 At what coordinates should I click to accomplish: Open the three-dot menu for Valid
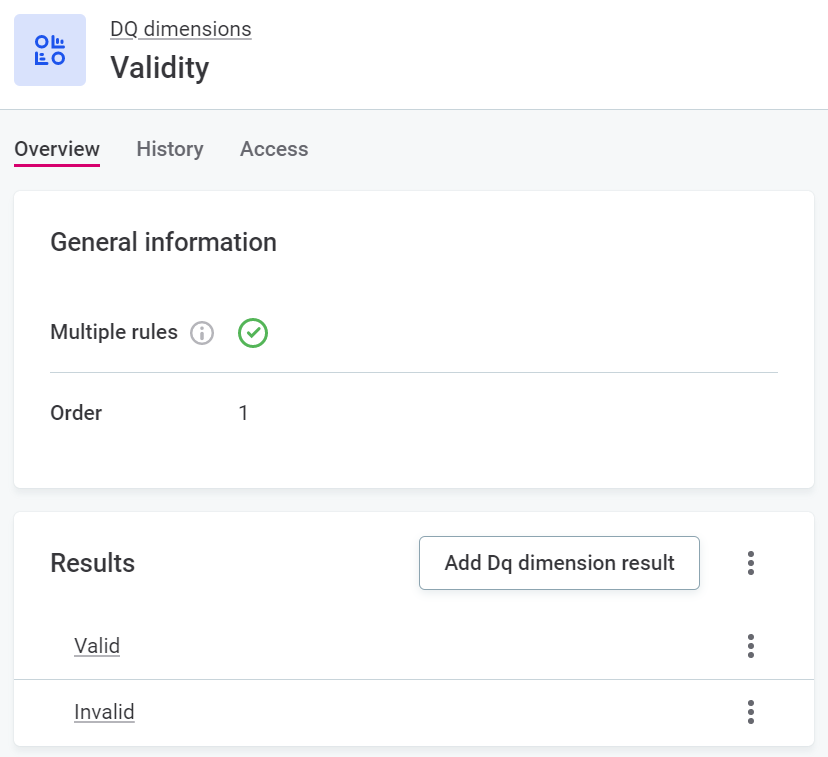(x=750, y=646)
